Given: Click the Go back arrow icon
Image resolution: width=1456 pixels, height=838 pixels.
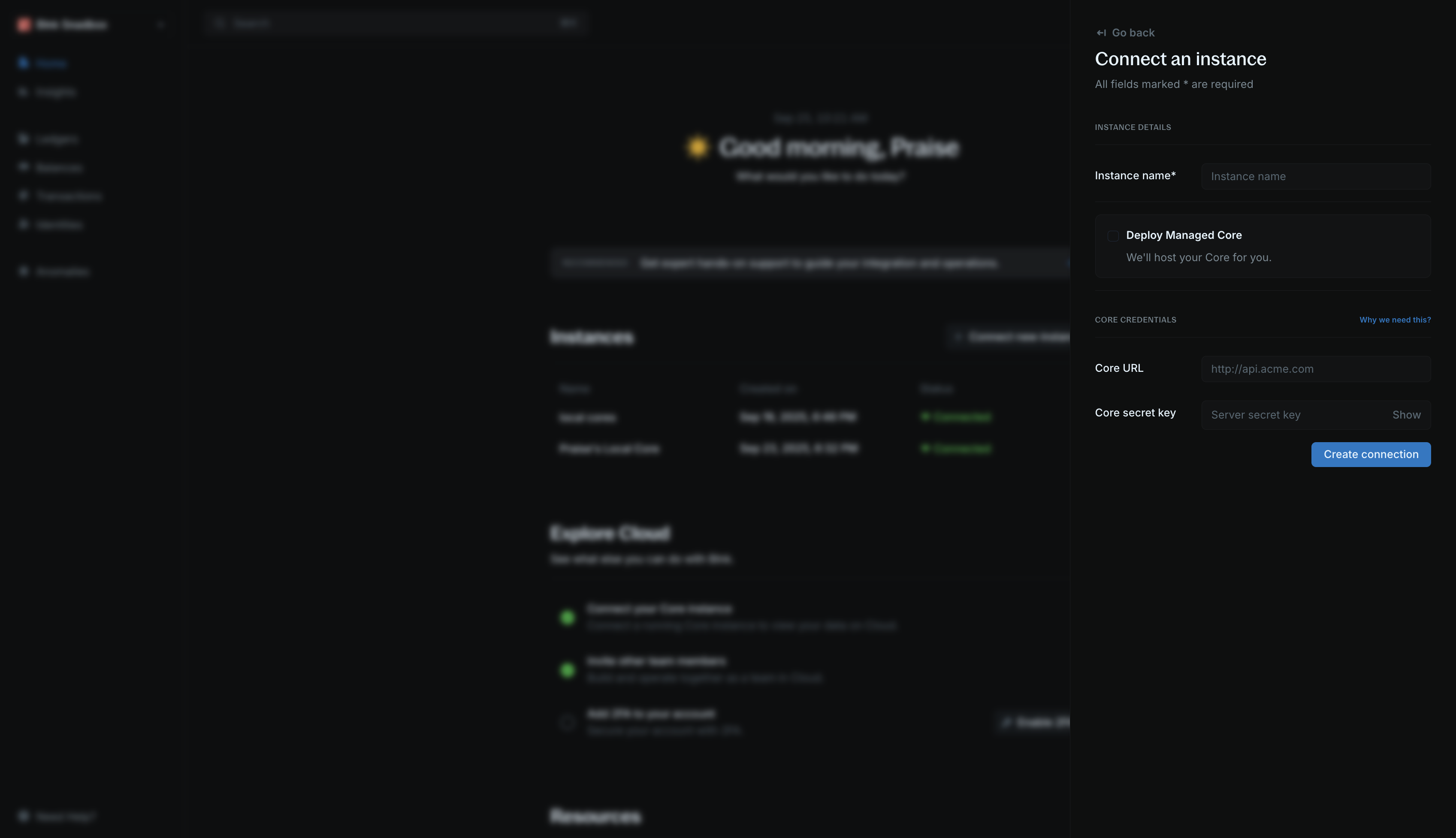Looking at the screenshot, I should click(x=1101, y=33).
